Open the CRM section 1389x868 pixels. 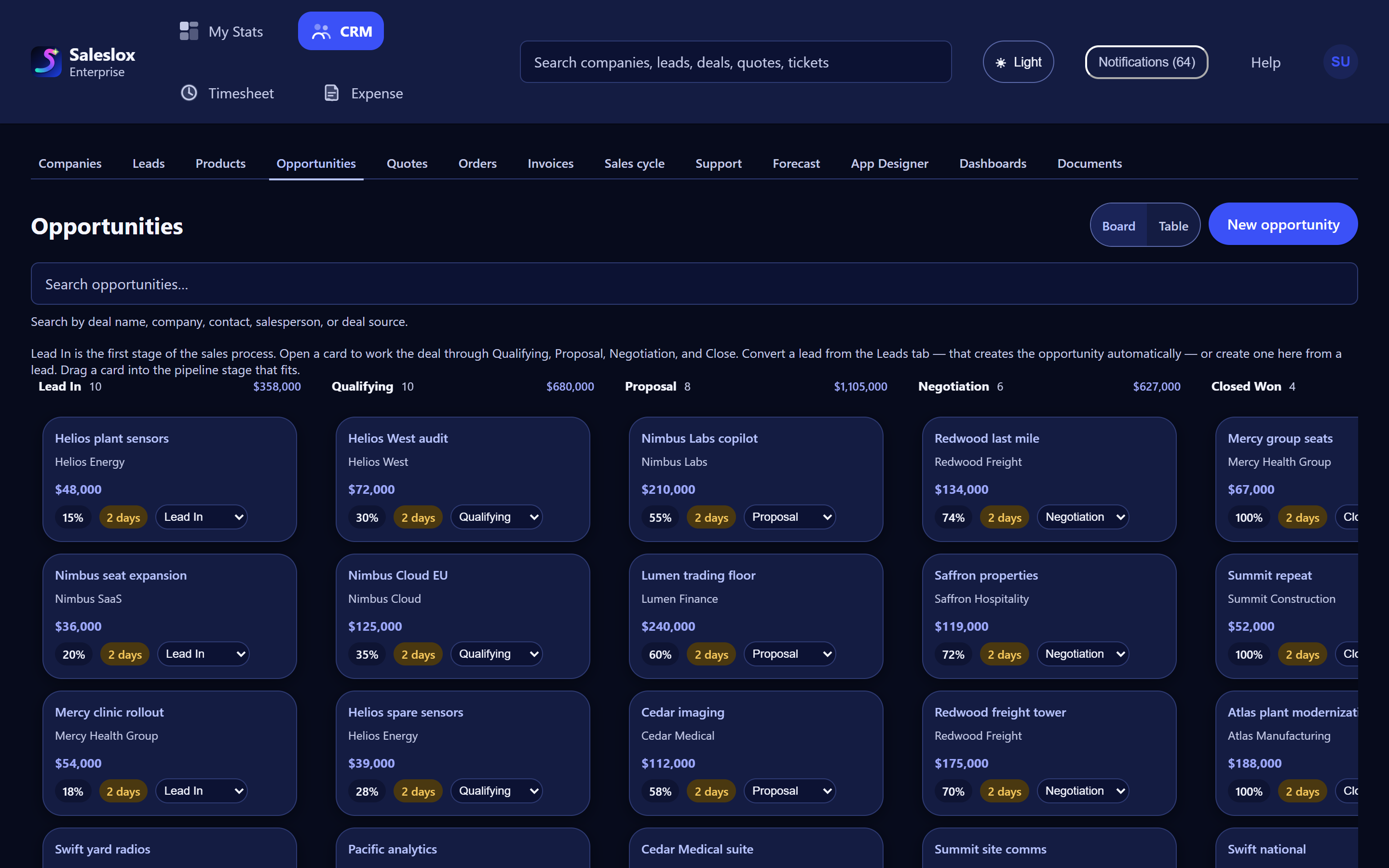click(x=341, y=31)
